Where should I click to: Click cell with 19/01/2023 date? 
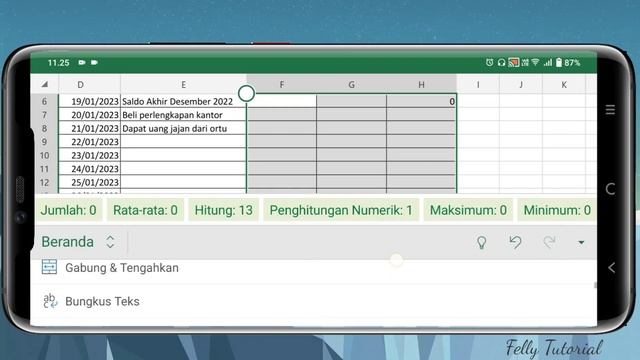[89, 101]
